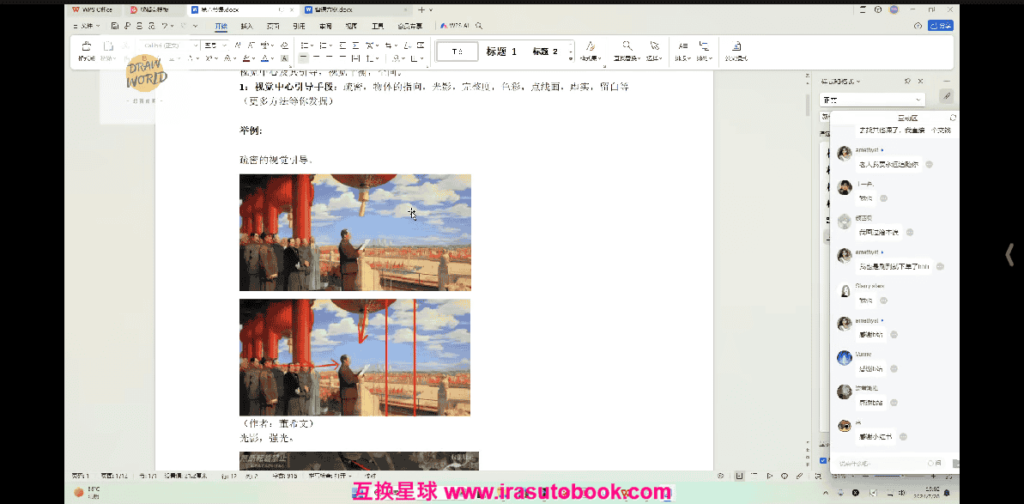The width and height of the screenshot is (1024, 504).
Task: Pin the styles side panel
Action: click(908, 81)
